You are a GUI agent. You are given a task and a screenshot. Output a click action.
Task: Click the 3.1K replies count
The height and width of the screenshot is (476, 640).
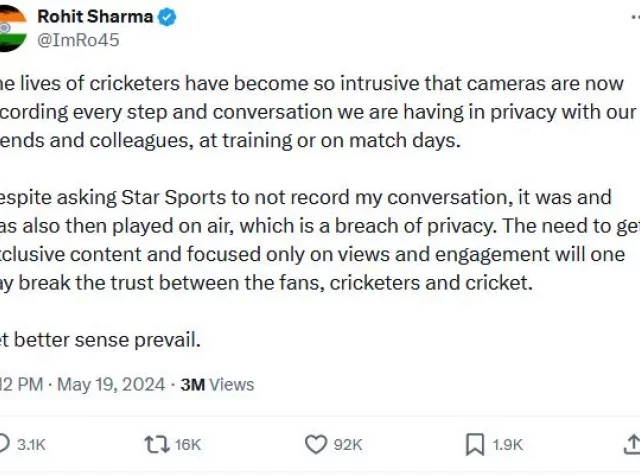coord(31,445)
